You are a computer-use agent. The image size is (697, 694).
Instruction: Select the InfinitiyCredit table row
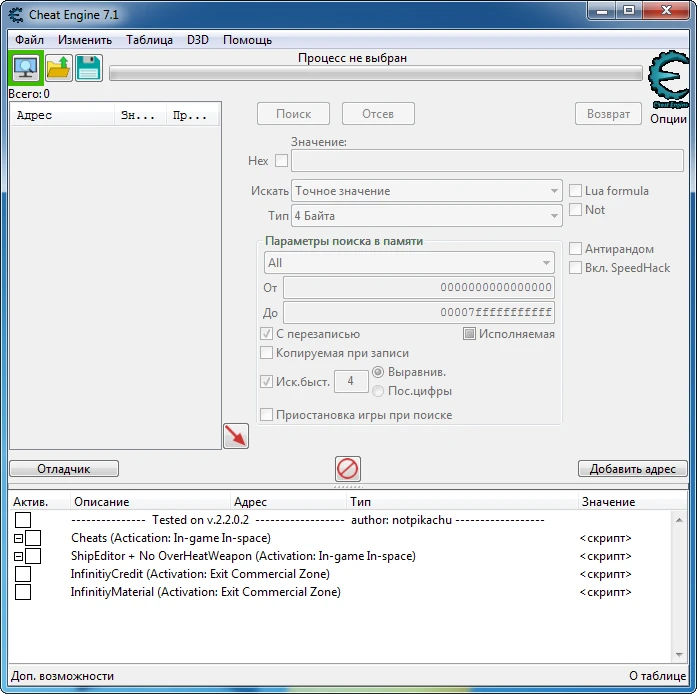[x=340, y=574]
